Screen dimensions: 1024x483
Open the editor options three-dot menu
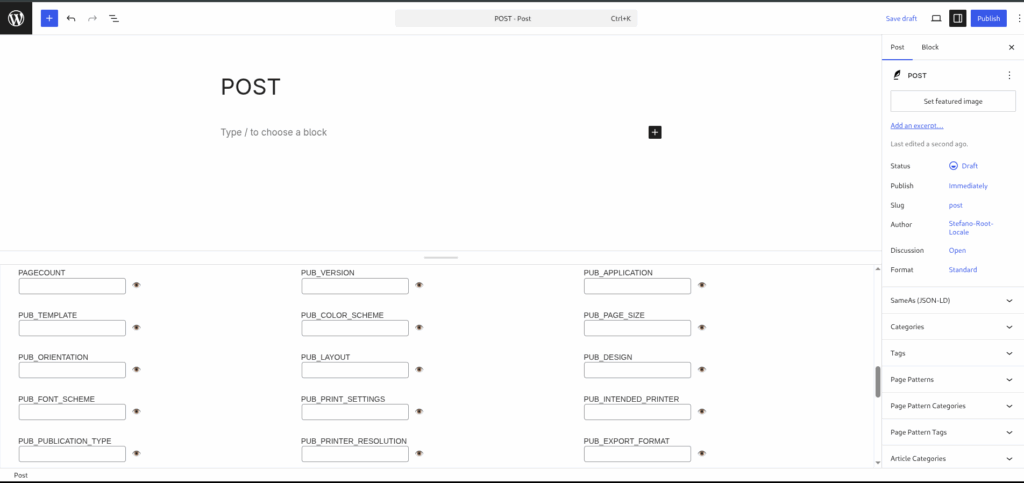click(x=1019, y=18)
